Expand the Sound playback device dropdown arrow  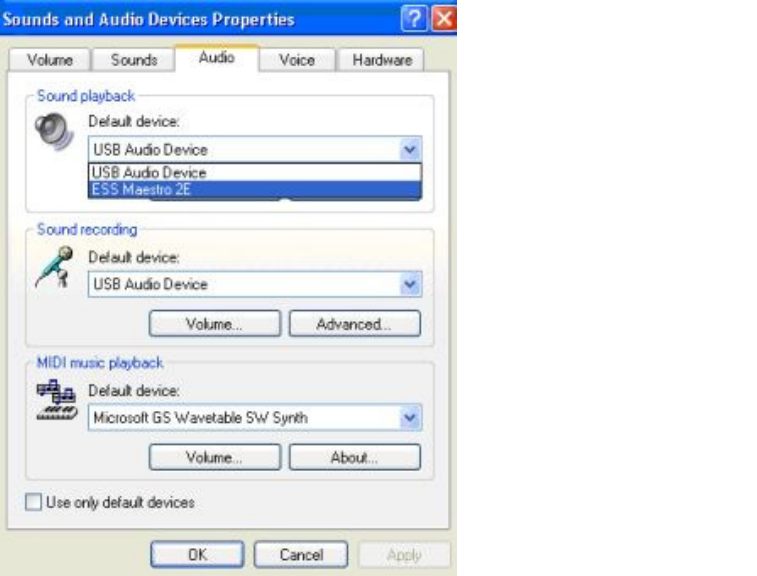410,149
